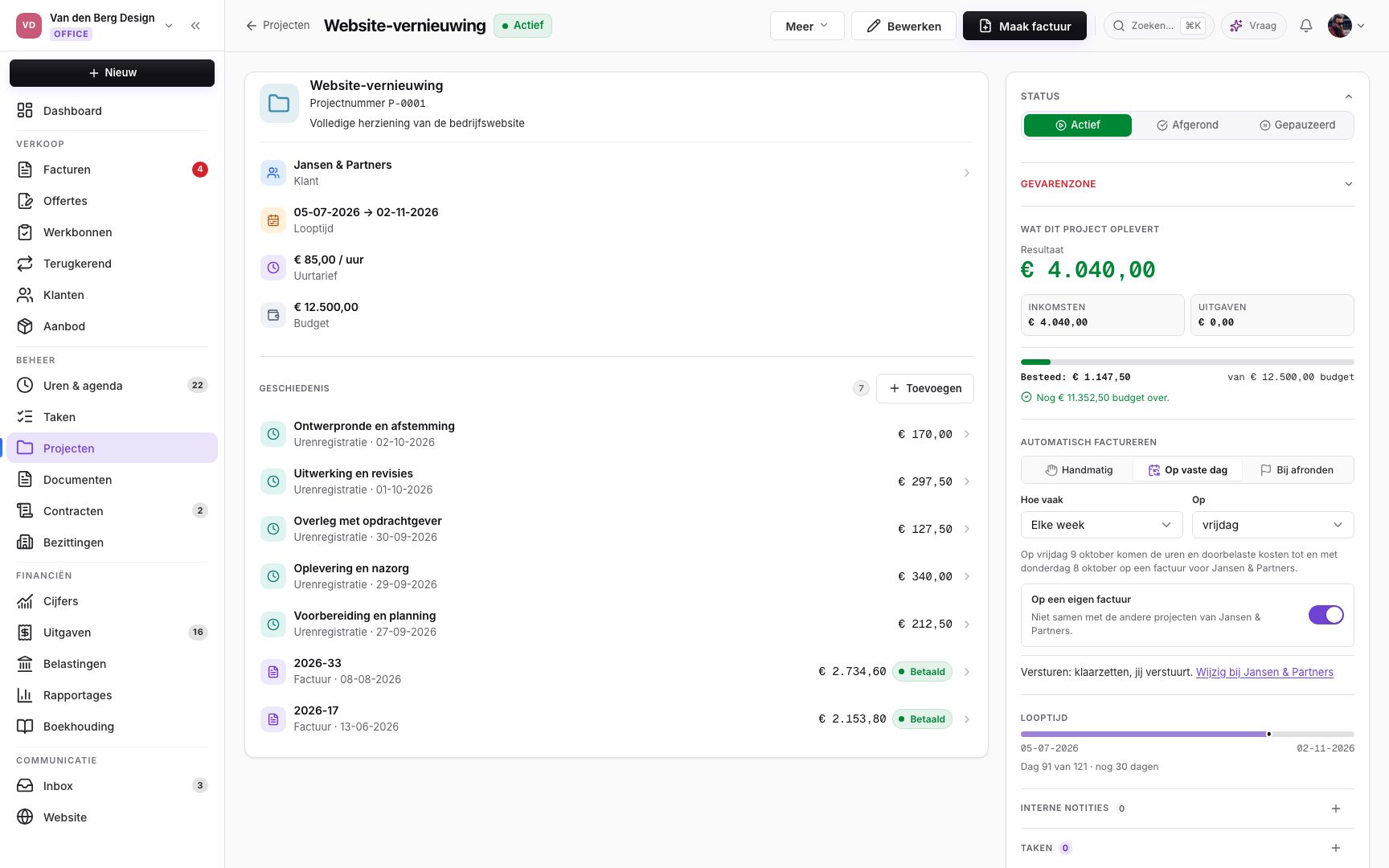Go to Projecten in the sidebar

click(113, 448)
